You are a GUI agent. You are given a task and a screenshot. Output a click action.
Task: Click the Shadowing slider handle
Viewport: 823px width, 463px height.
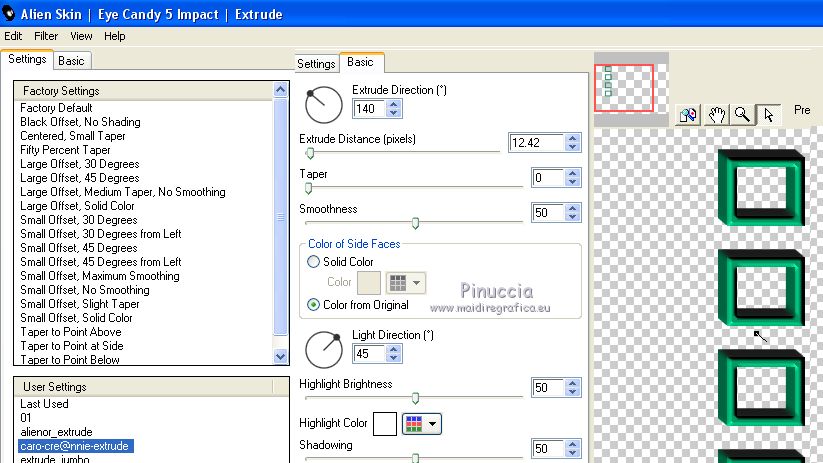coord(415,458)
